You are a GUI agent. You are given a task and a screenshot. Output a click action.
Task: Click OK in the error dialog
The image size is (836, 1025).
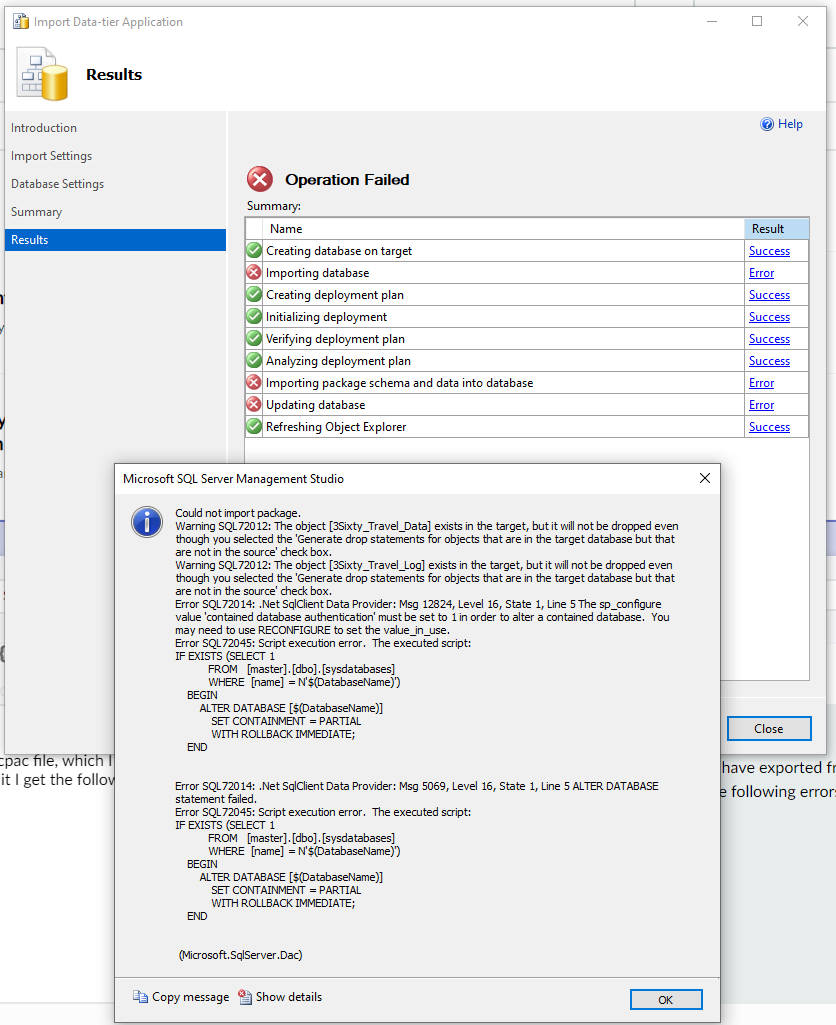(666, 1000)
